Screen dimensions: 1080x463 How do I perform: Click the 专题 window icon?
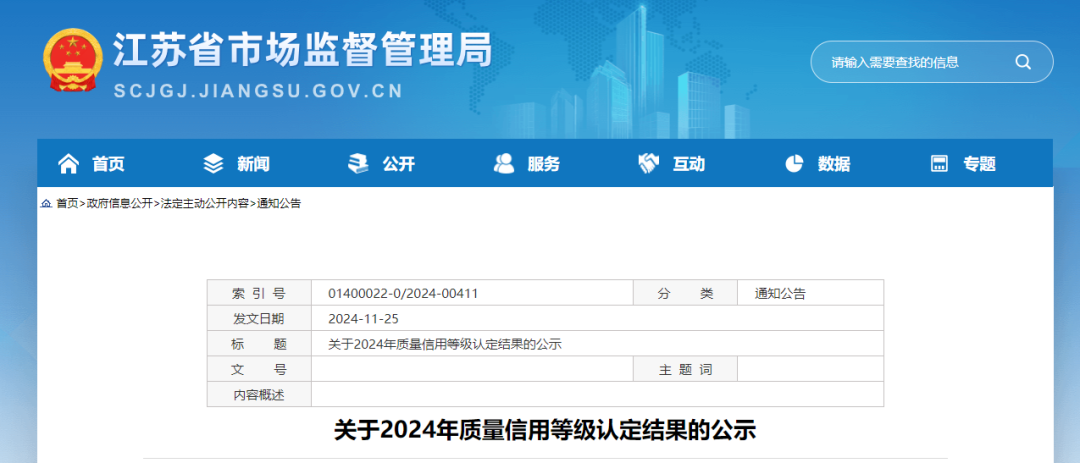click(x=939, y=163)
